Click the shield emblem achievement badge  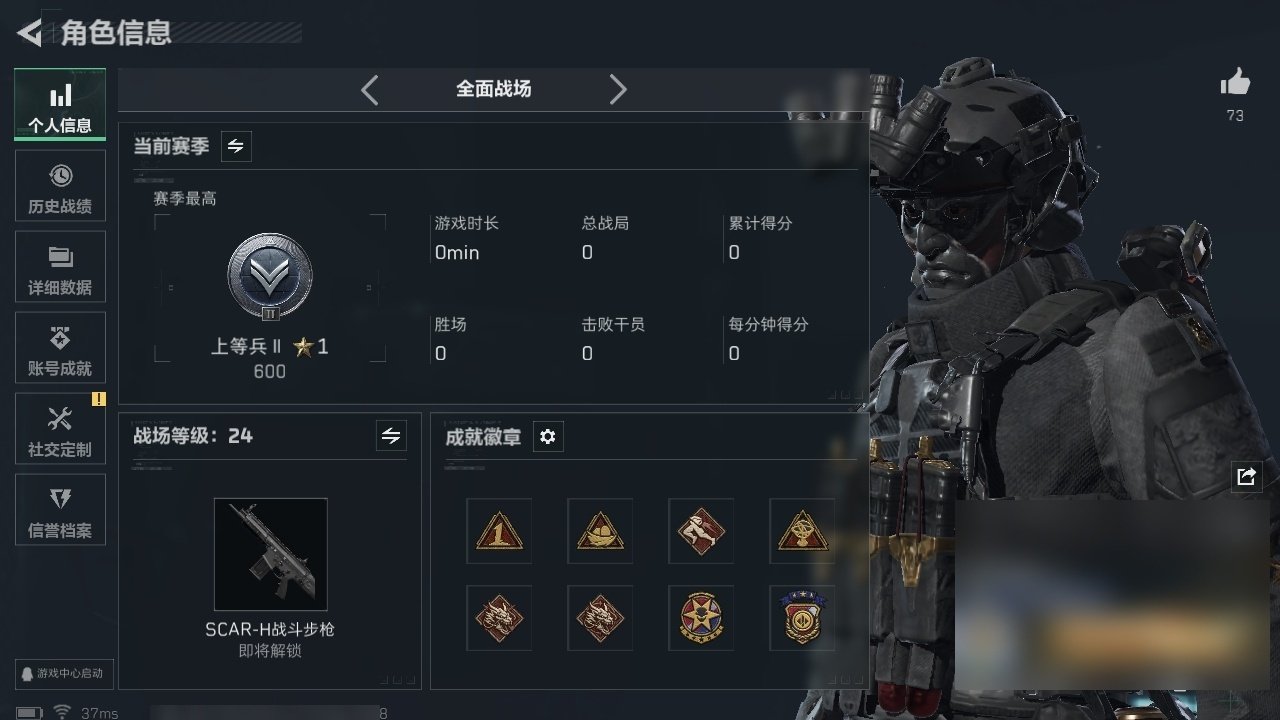pos(802,618)
